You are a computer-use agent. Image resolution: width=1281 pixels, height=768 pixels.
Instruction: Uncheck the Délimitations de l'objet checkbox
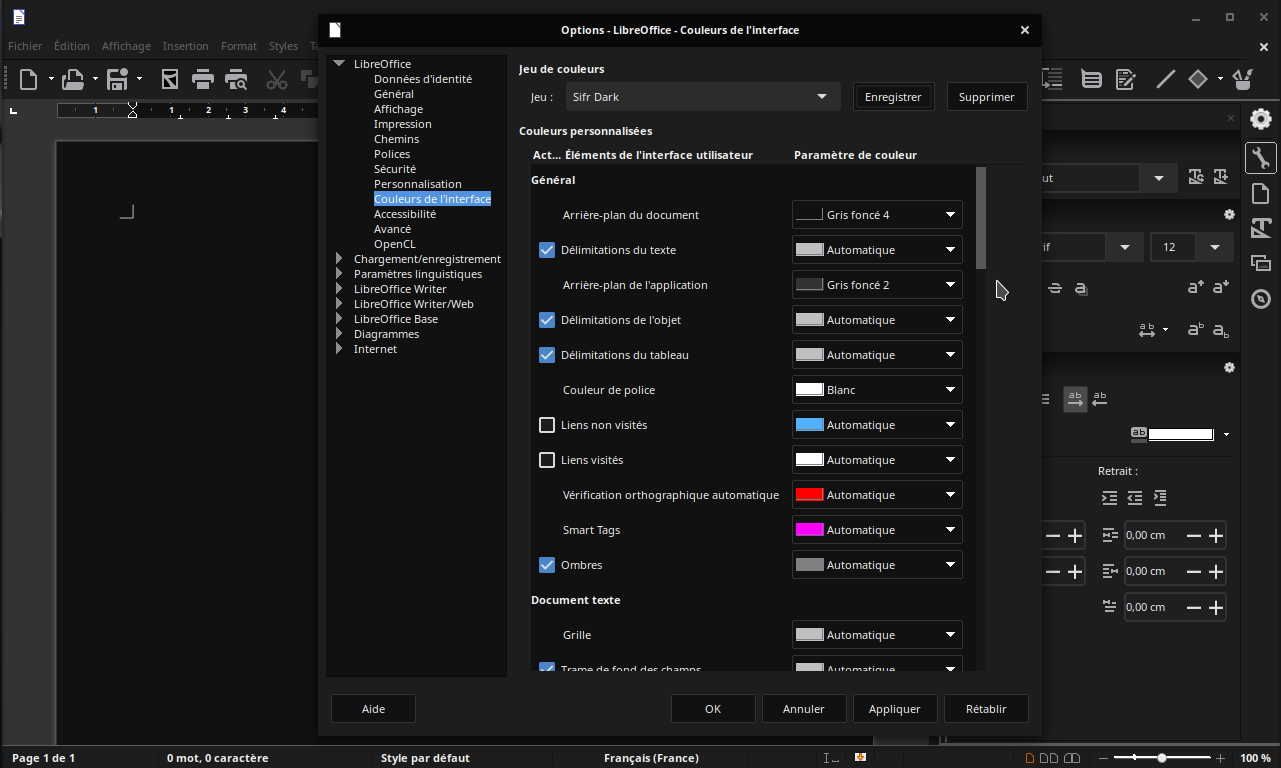tap(547, 320)
